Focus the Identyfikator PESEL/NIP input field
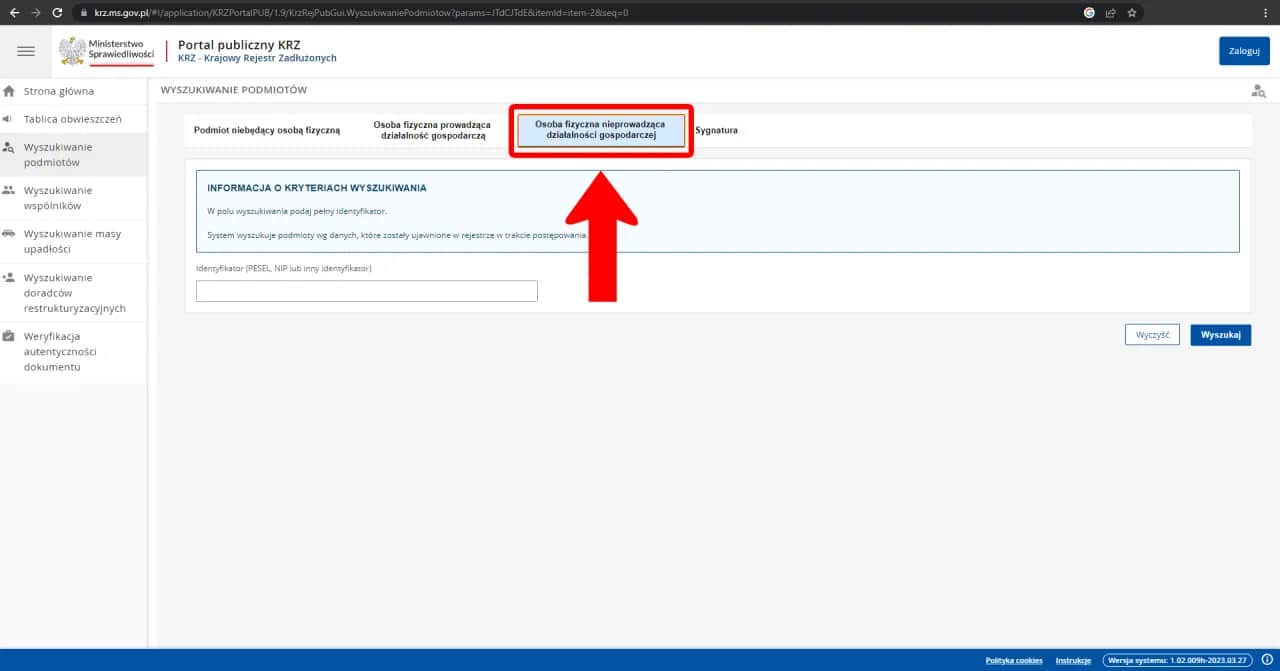The width and height of the screenshot is (1280, 671). (x=367, y=291)
